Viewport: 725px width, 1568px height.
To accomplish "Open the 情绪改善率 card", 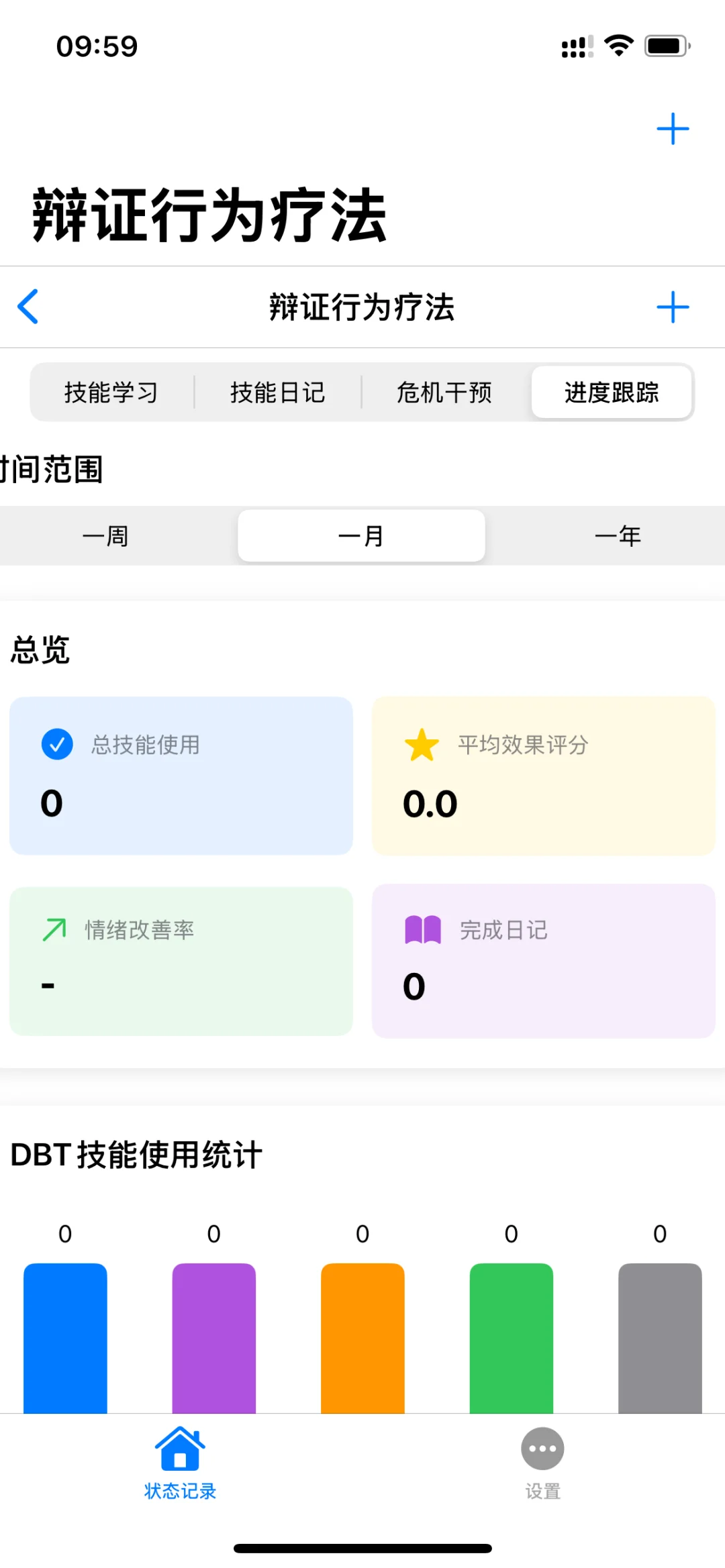I will (181, 961).
